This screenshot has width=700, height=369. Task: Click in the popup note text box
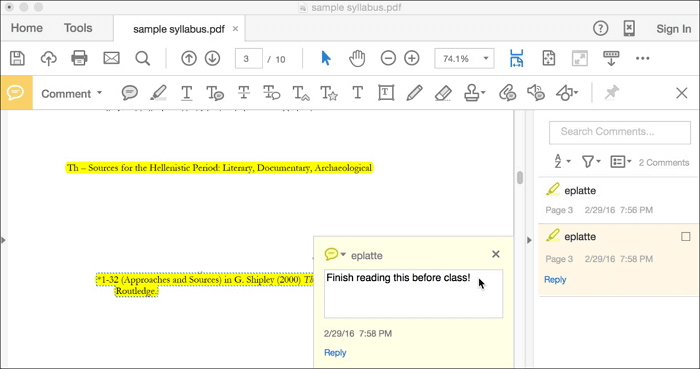click(x=413, y=294)
